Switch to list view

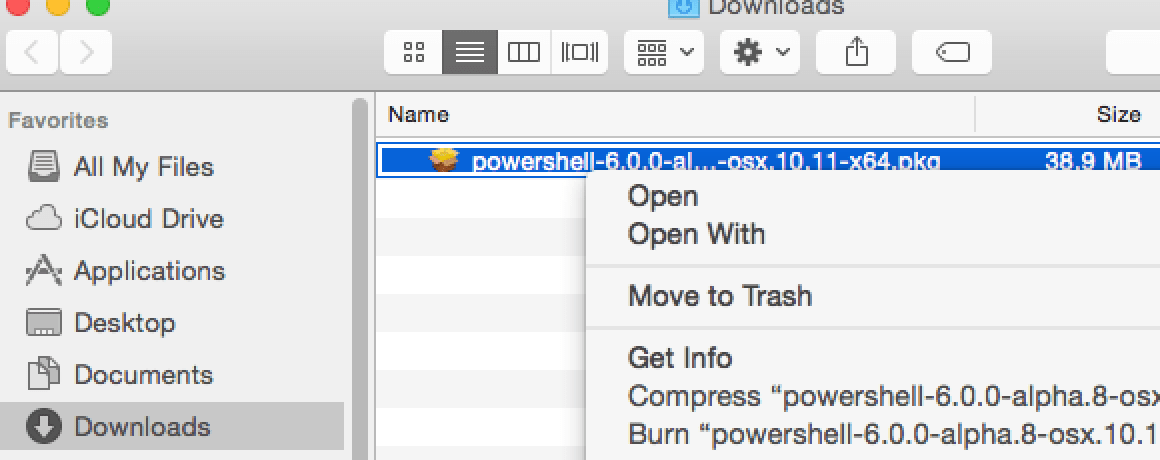470,53
